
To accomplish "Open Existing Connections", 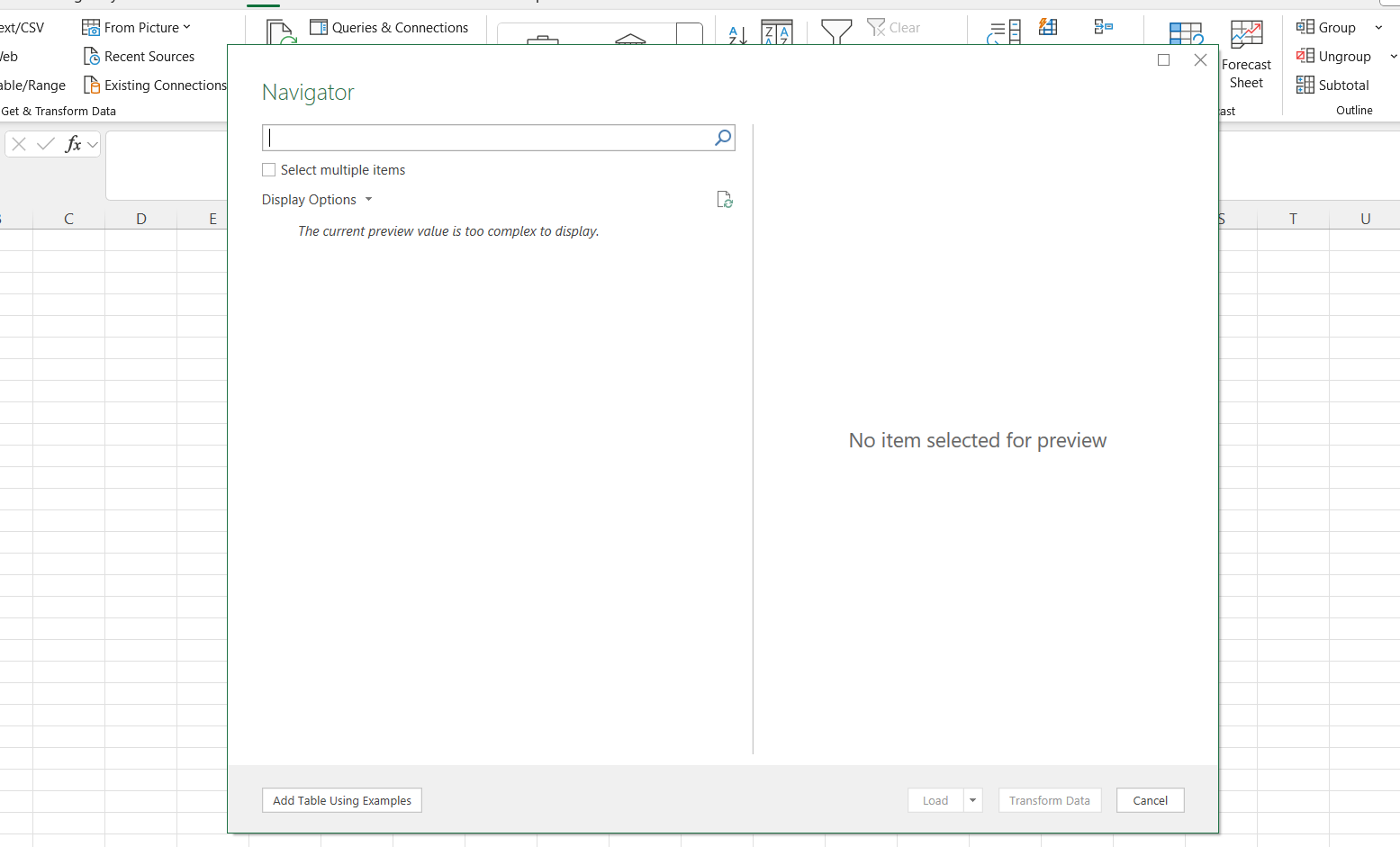I will coord(155,86).
